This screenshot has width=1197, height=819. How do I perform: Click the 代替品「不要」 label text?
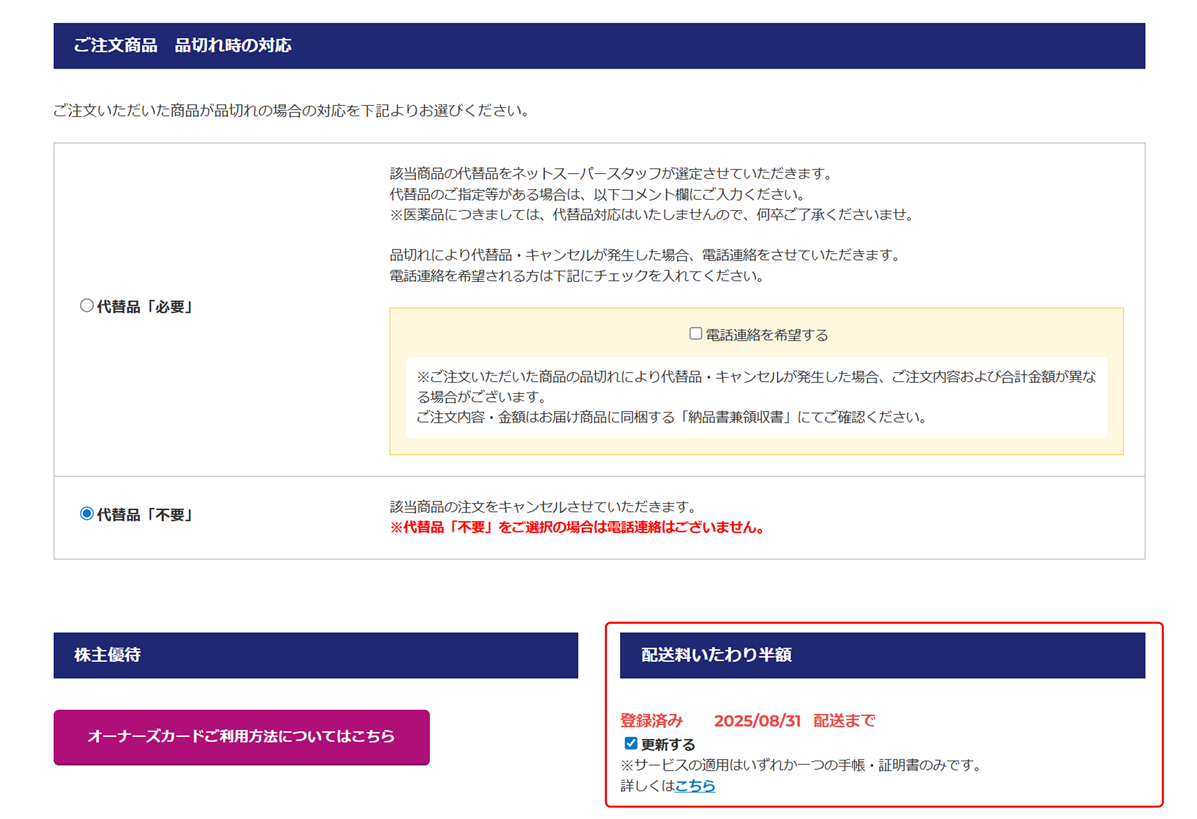pyautogui.click(x=144, y=515)
